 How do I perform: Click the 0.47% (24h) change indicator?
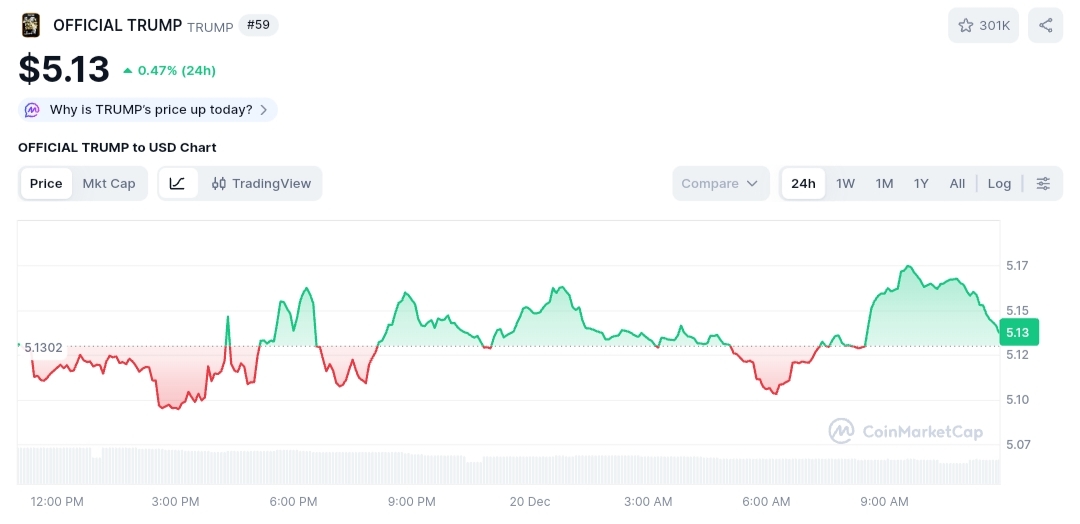tap(169, 70)
